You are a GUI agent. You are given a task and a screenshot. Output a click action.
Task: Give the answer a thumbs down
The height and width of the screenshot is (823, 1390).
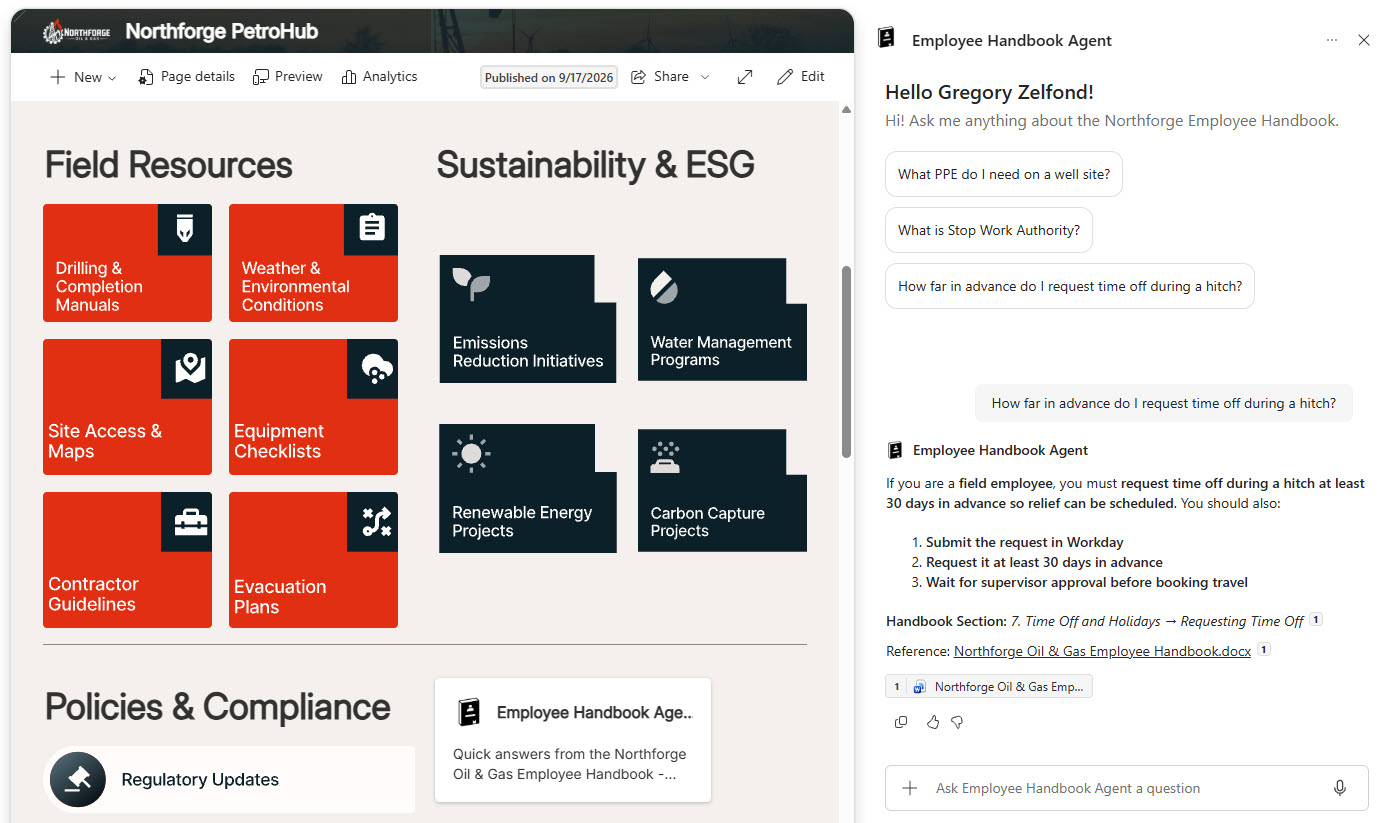click(x=957, y=722)
